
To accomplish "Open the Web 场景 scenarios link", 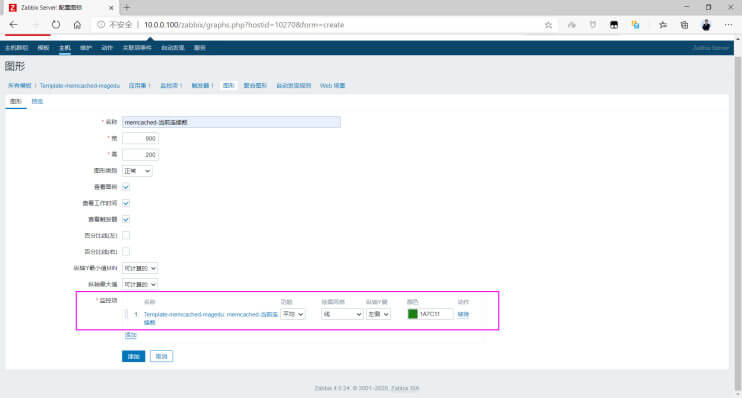I will (333, 86).
